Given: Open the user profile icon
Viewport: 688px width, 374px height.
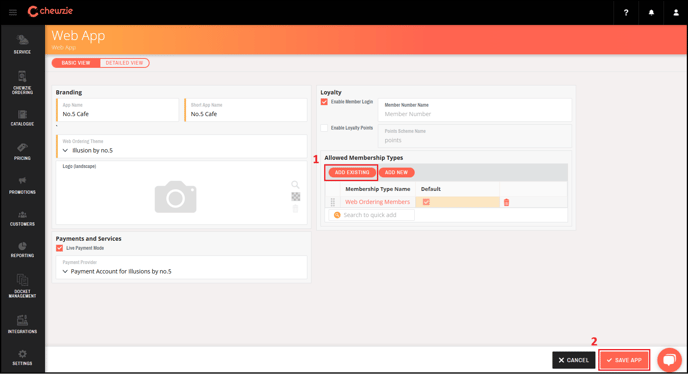Looking at the screenshot, I should [676, 12].
